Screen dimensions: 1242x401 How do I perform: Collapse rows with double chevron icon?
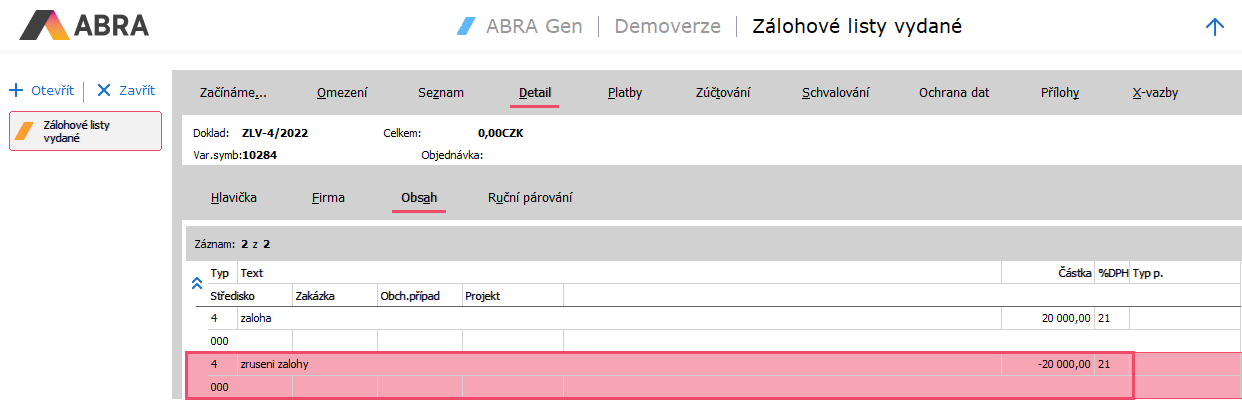196,284
